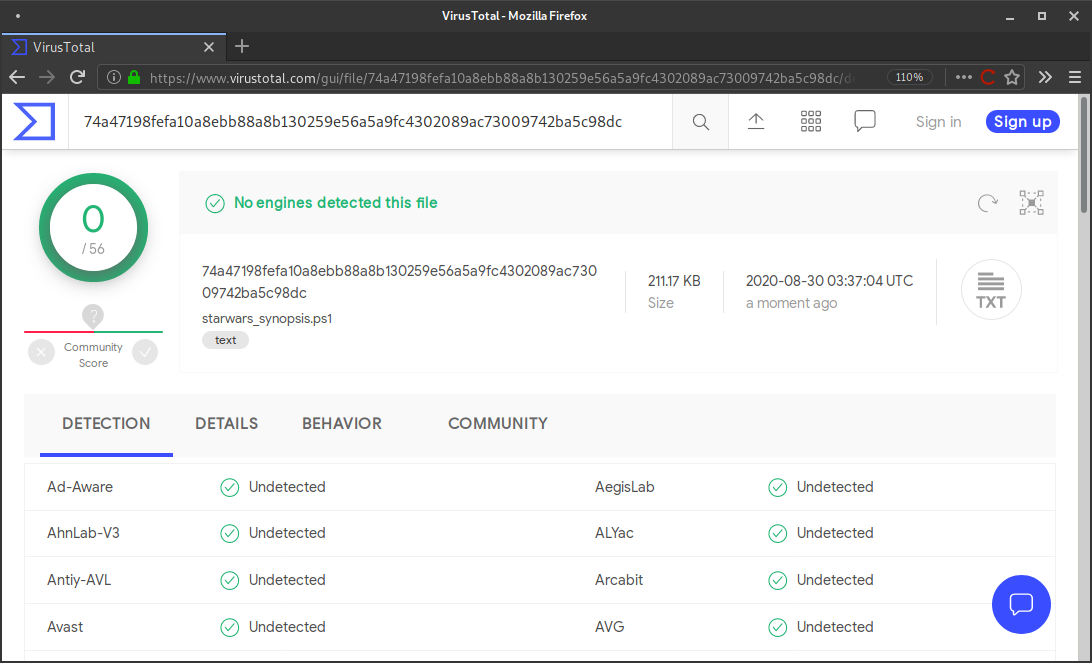Switch to the BEHAVIOR tab
Screen dimensions: 1092x663
pyautogui.click(x=342, y=423)
